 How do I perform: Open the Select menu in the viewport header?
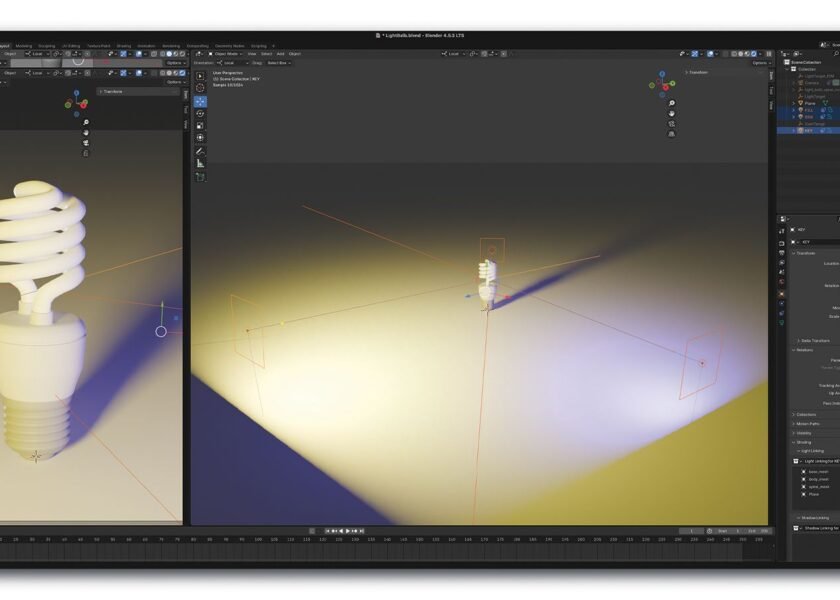[x=267, y=53]
